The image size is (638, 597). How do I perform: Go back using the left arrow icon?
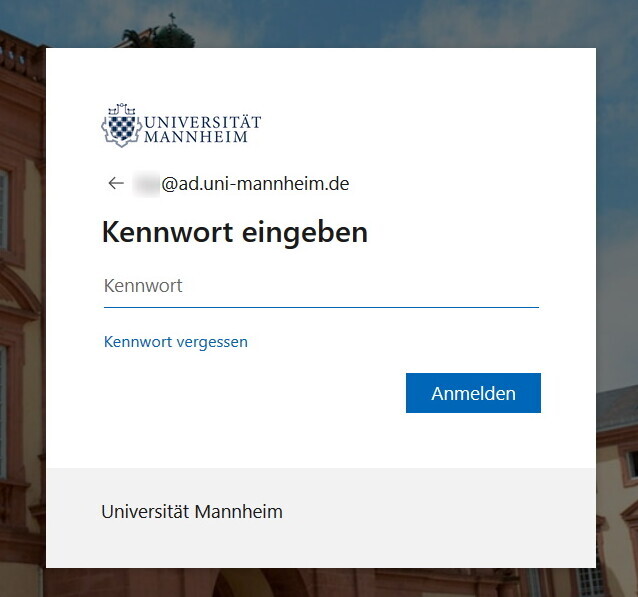tap(116, 183)
